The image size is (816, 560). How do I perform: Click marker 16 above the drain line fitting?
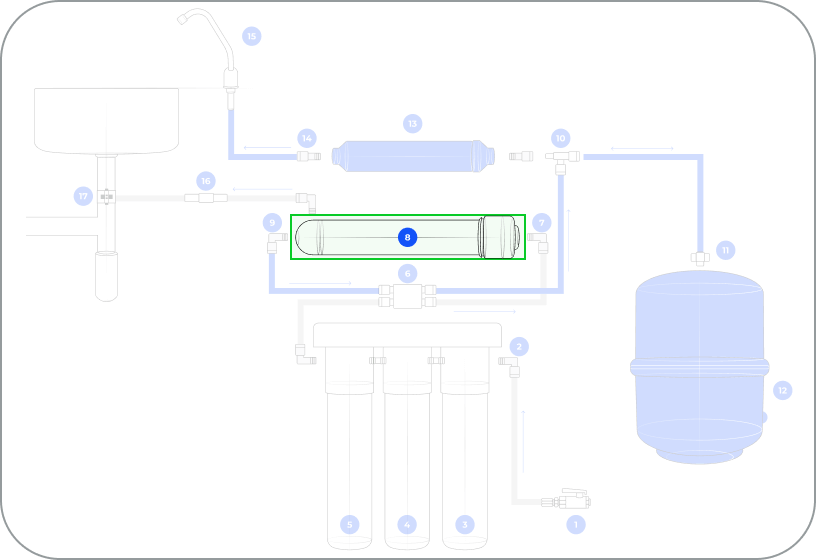[206, 181]
